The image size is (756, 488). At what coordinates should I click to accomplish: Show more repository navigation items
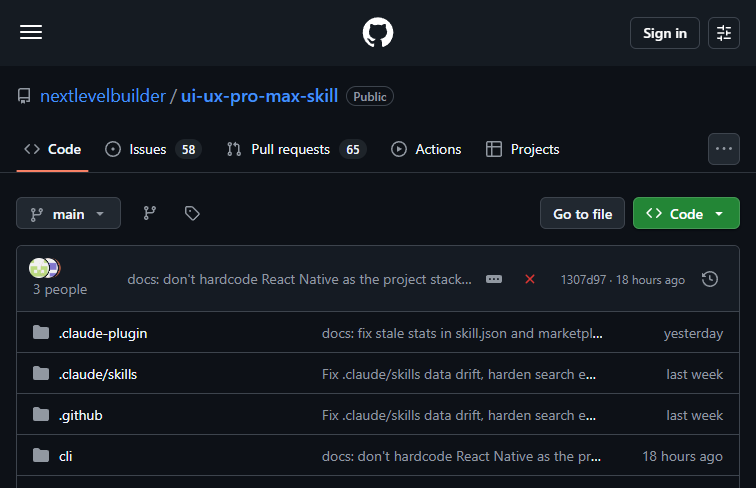point(724,149)
